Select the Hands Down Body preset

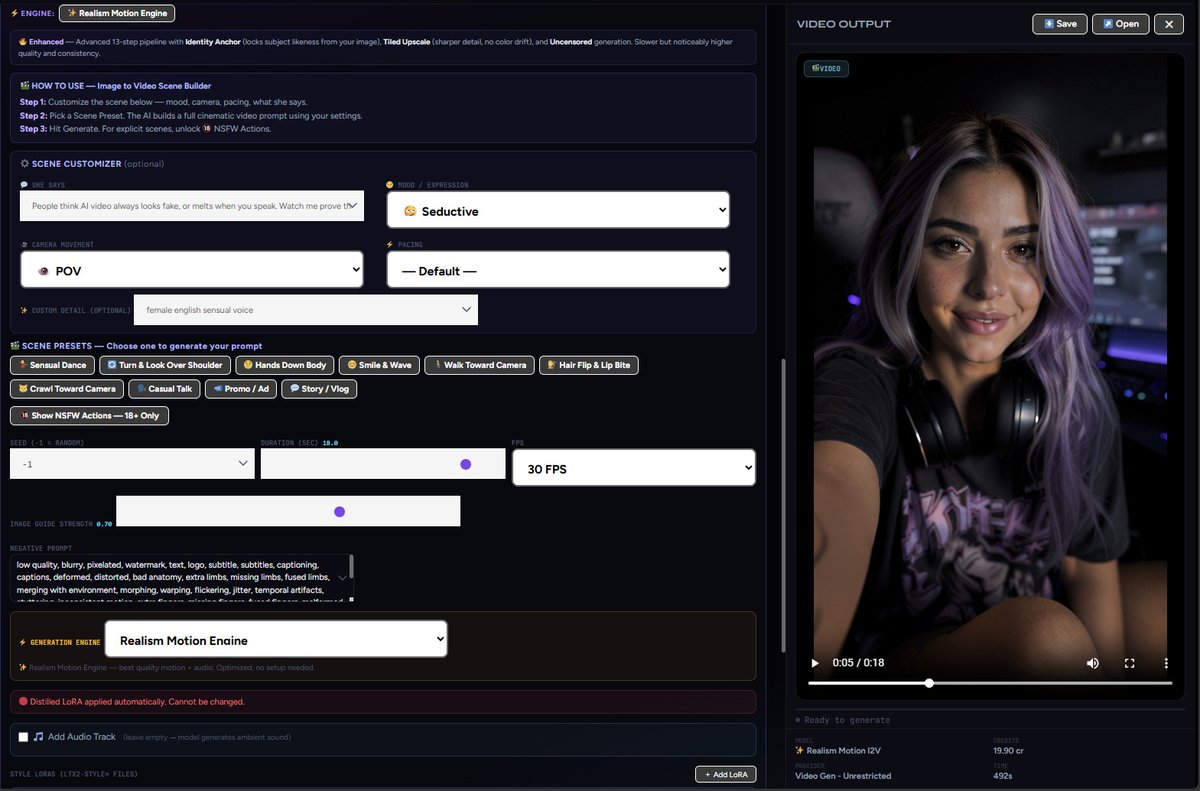284,365
